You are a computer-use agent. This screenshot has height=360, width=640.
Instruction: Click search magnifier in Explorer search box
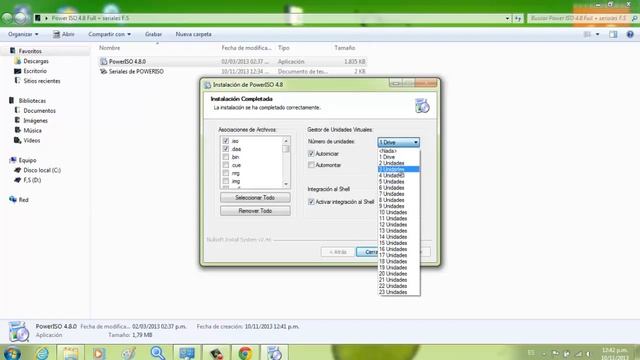[634, 18]
